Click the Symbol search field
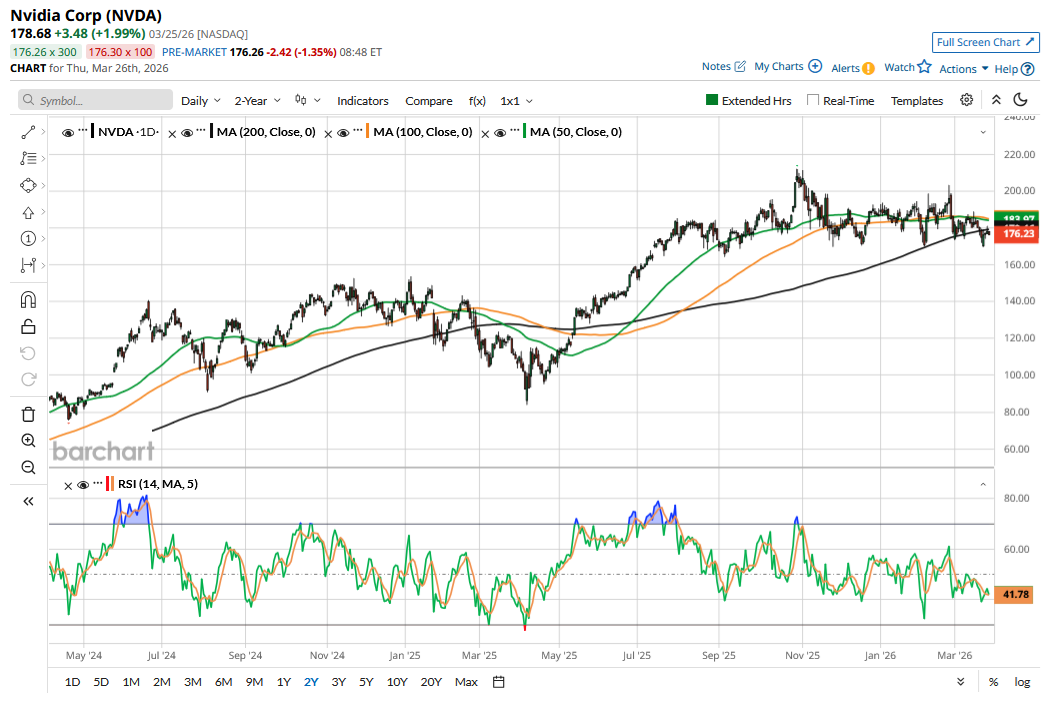The width and height of the screenshot is (1050, 702). (x=96, y=101)
